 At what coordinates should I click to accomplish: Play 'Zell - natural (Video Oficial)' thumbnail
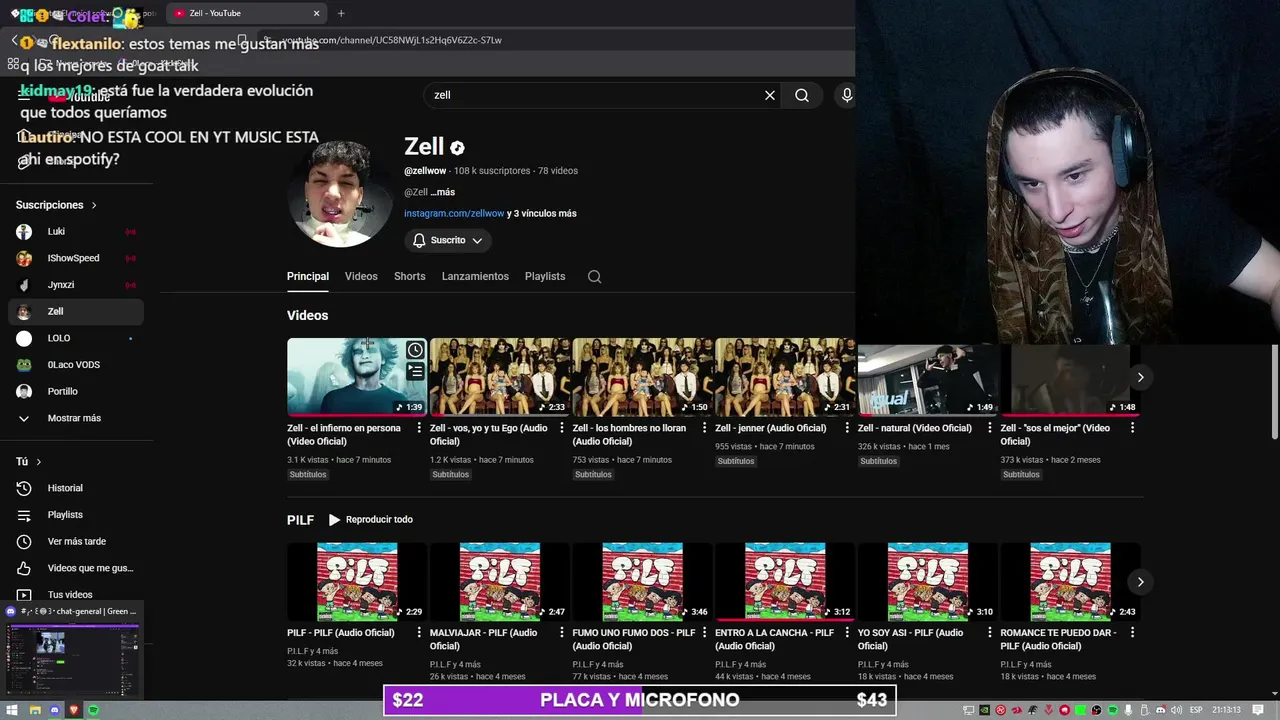point(928,380)
